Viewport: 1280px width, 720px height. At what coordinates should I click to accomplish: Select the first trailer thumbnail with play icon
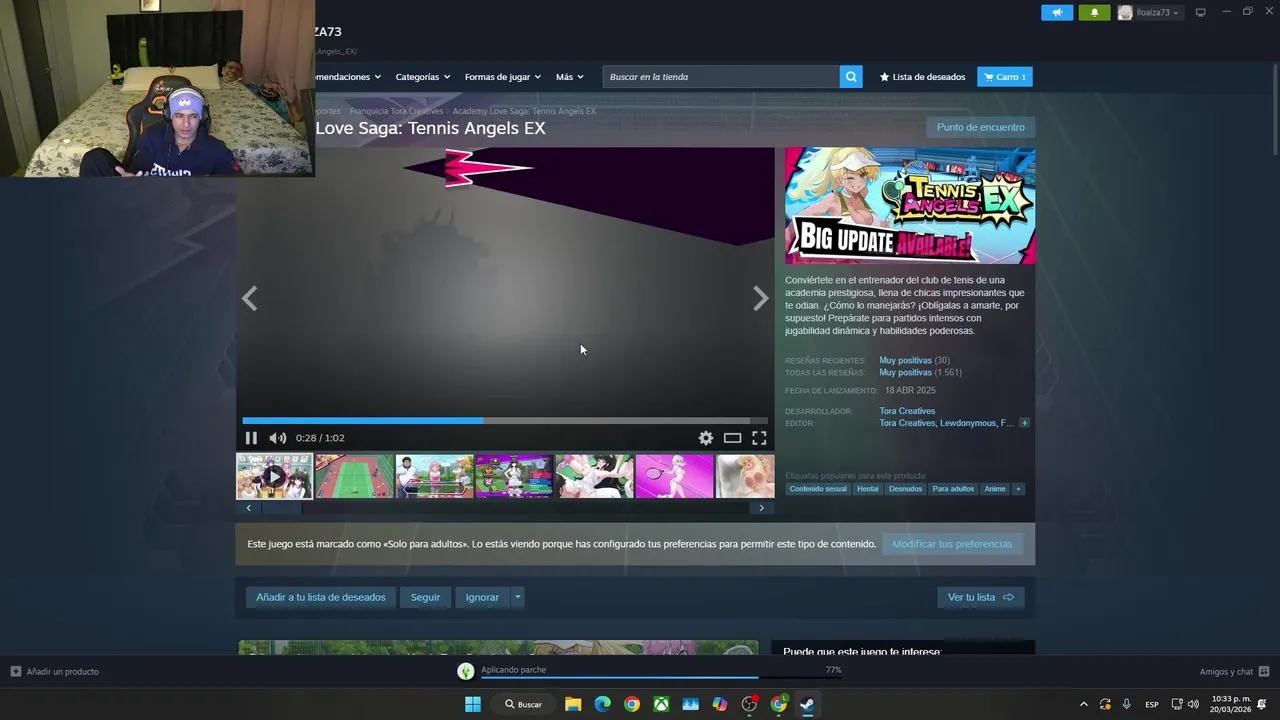(x=274, y=476)
